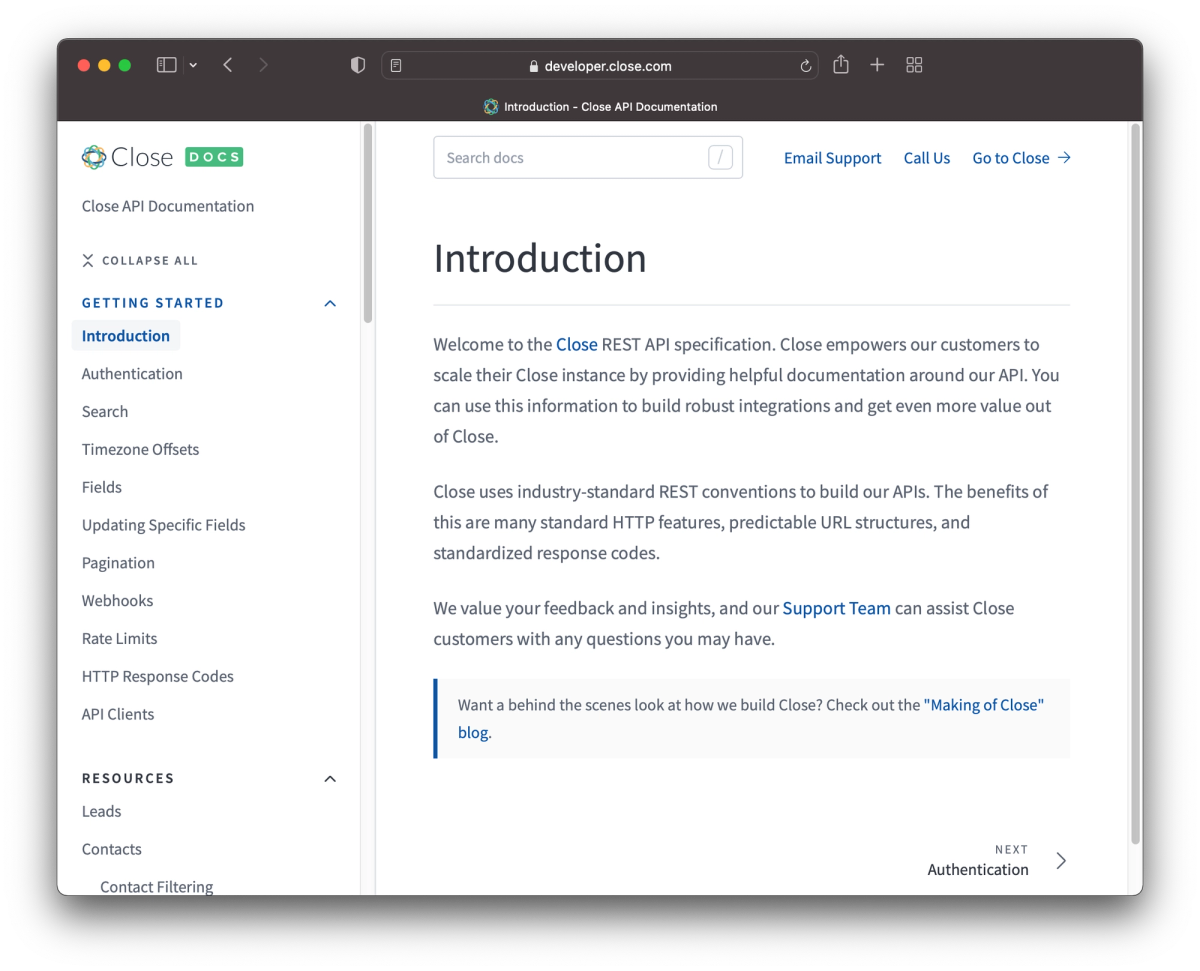1200x971 pixels.
Task: Open the Share icon in Safari toolbar
Action: pyautogui.click(x=841, y=64)
